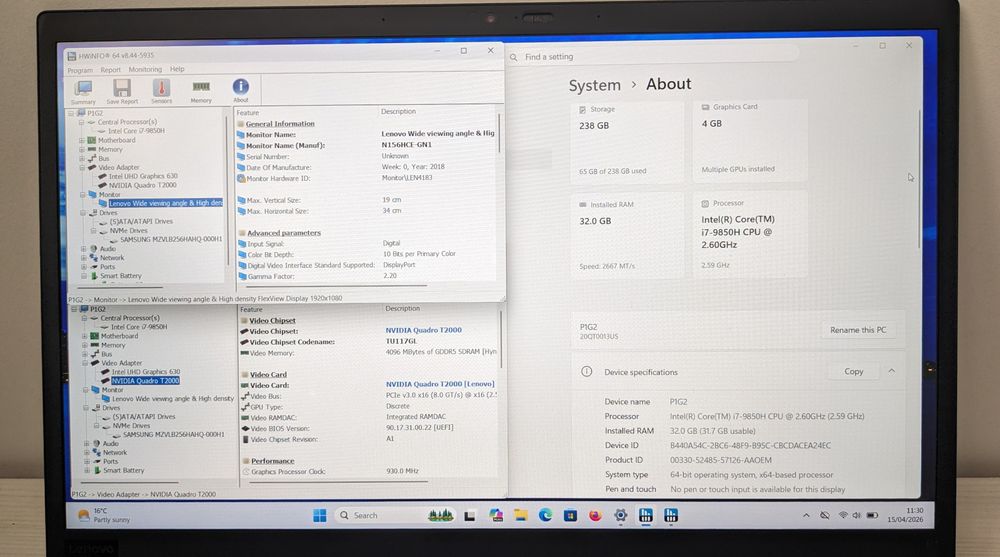This screenshot has width=1000, height=557.
Task: Expand Bus node in upper HWiNFO tree
Action: tap(82, 158)
